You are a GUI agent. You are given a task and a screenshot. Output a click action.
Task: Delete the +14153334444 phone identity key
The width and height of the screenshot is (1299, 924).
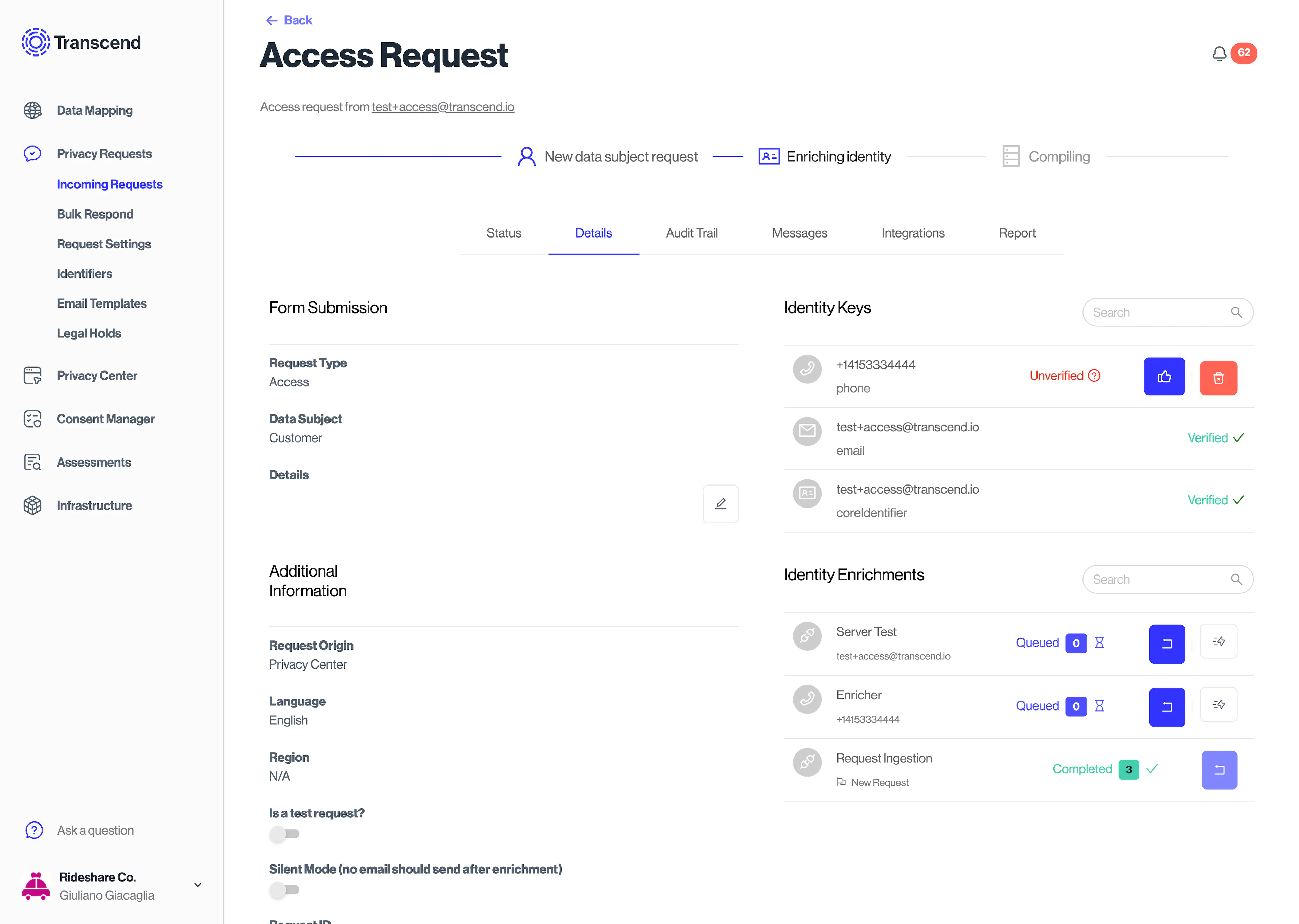pyautogui.click(x=1218, y=378)
